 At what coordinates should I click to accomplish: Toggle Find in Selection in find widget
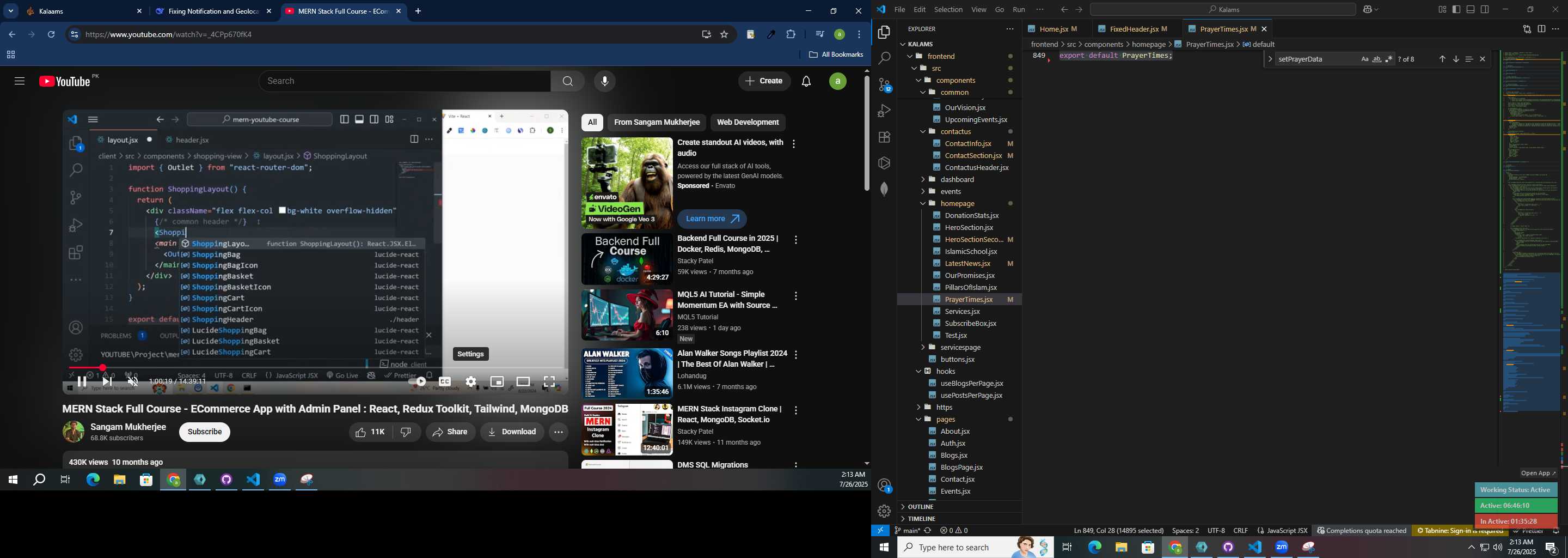(1469, 59)
